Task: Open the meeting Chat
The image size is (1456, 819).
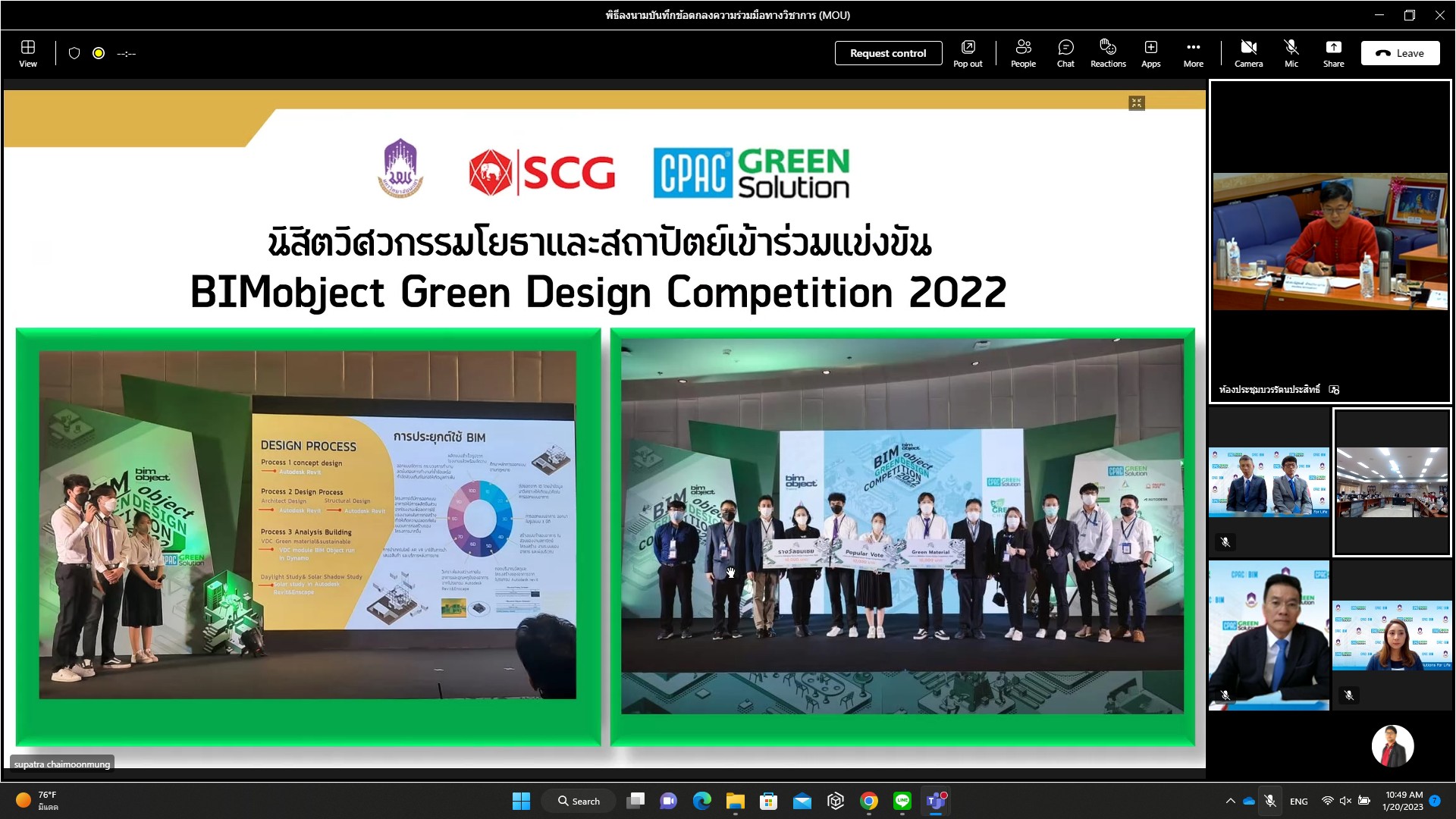Action: point(1065,53)
